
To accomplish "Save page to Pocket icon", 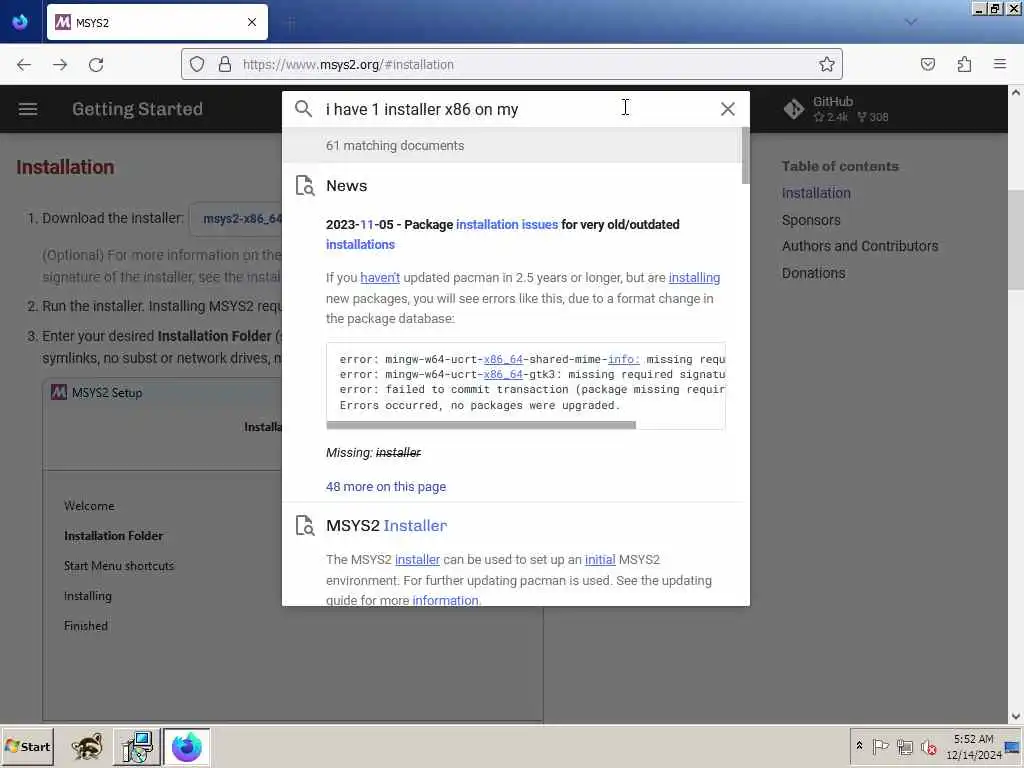I will (928, 64).
